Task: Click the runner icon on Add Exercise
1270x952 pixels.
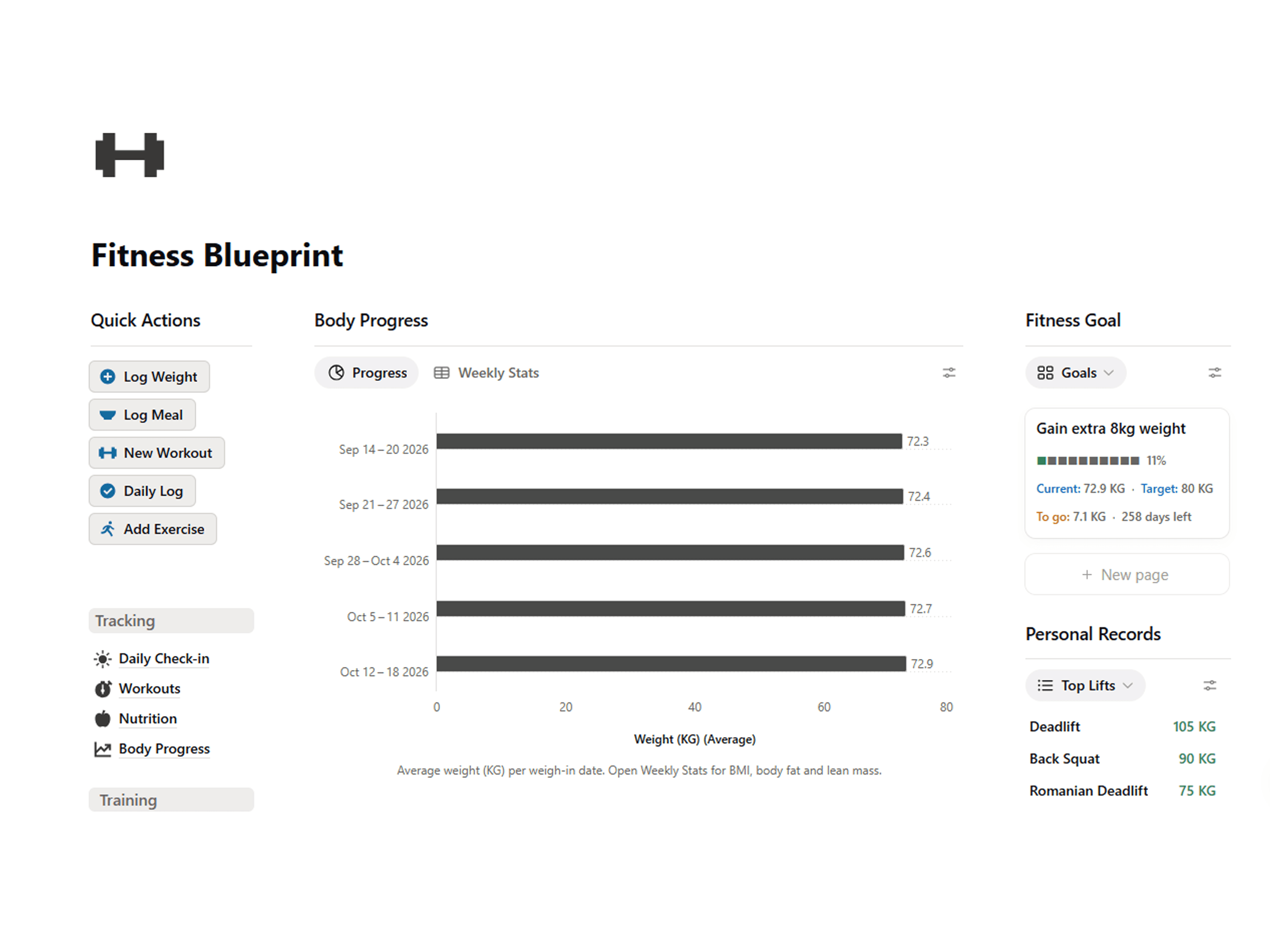Action: (x=107, y=529)
